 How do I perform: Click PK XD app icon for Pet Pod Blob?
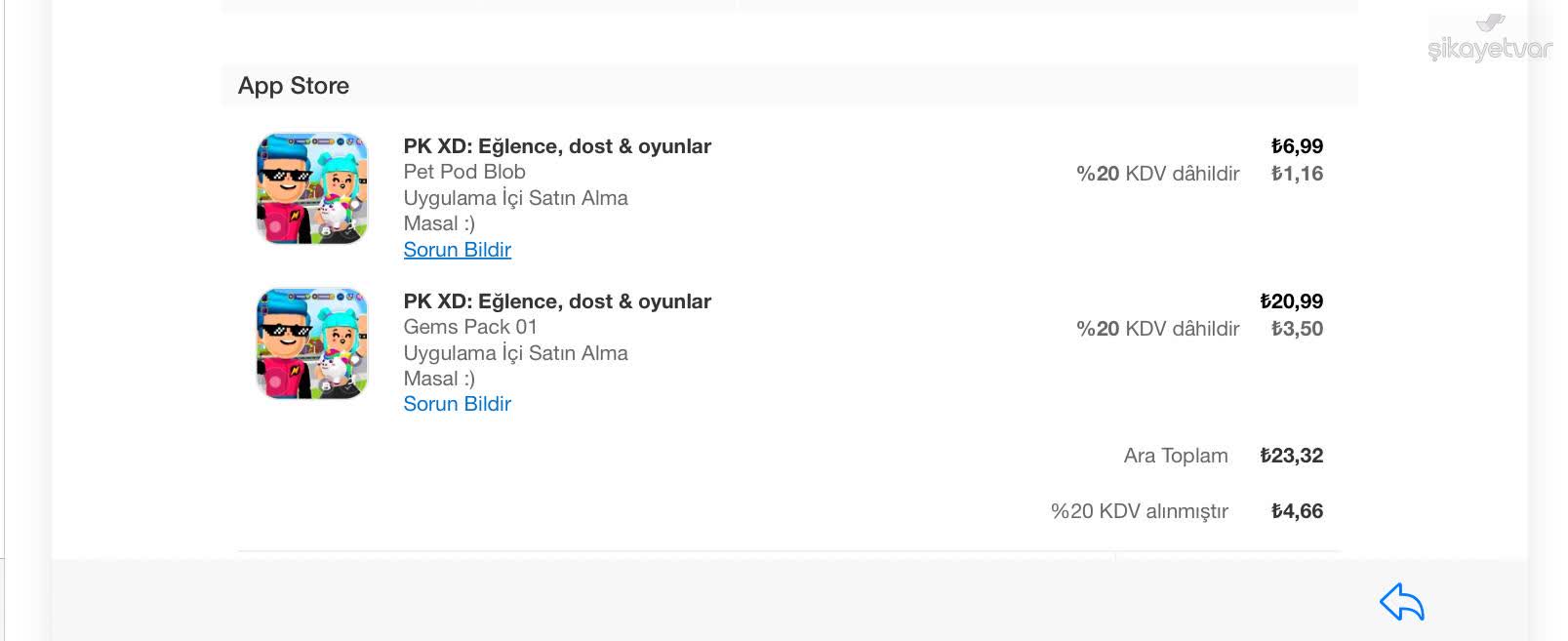(312, 188)
